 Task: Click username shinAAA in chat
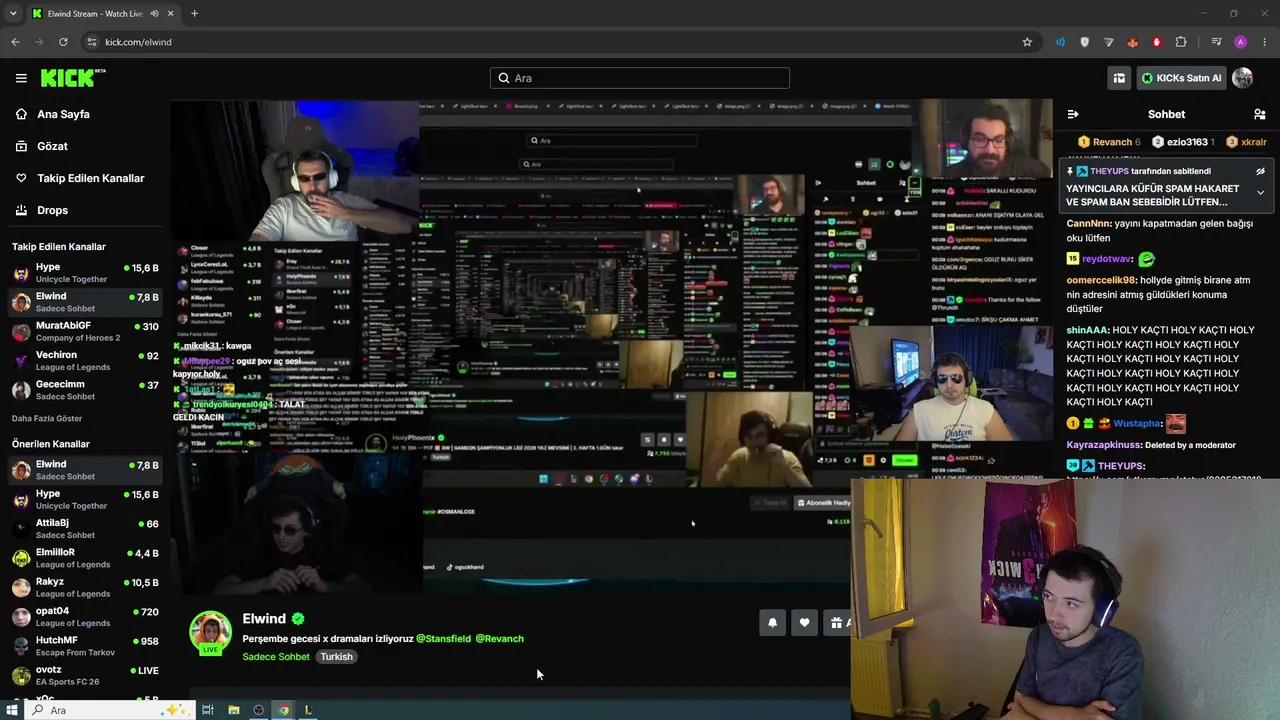point(1088,330)
